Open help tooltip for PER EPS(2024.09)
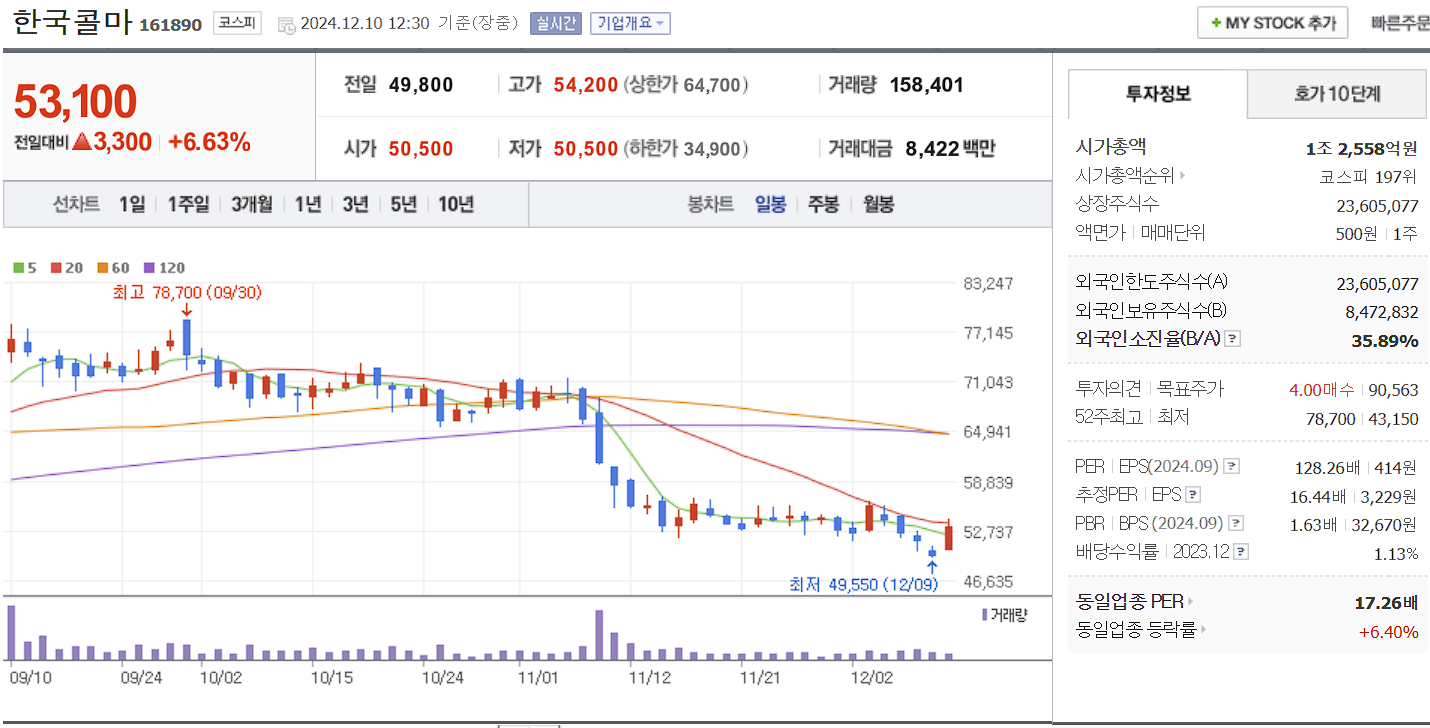 1231,465
